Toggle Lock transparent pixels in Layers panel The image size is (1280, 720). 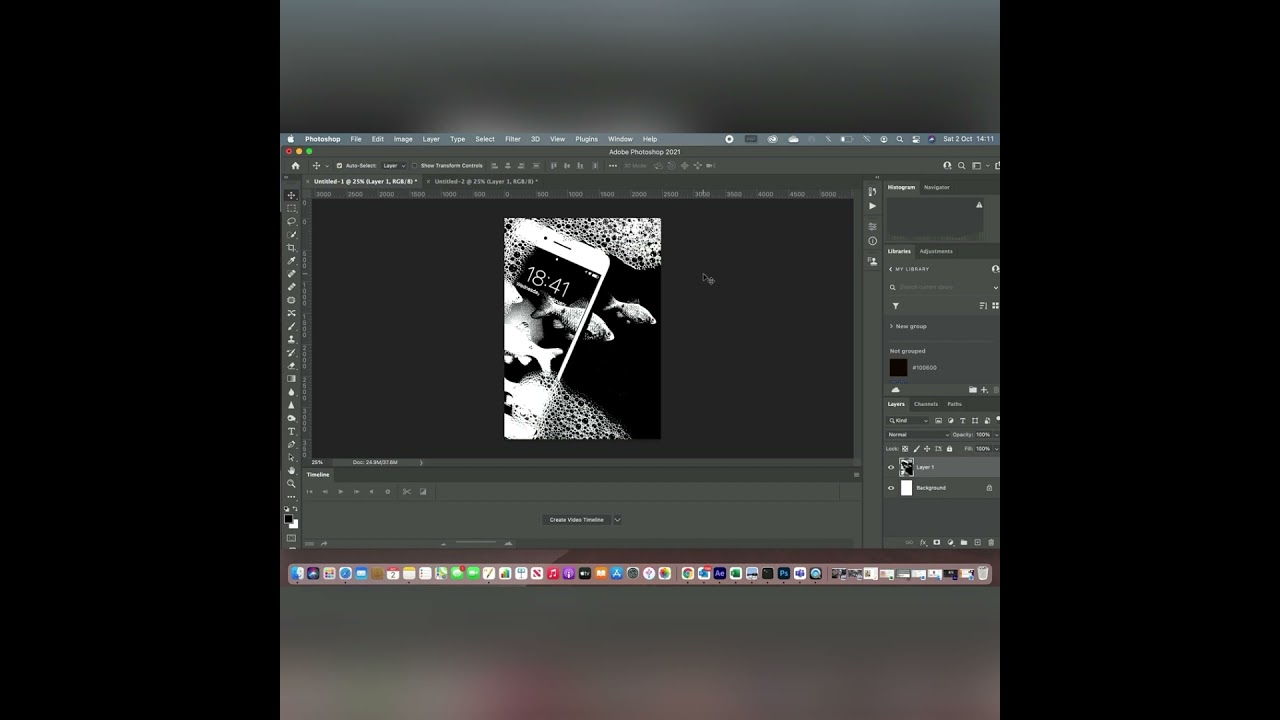click(x=905, y=449)
